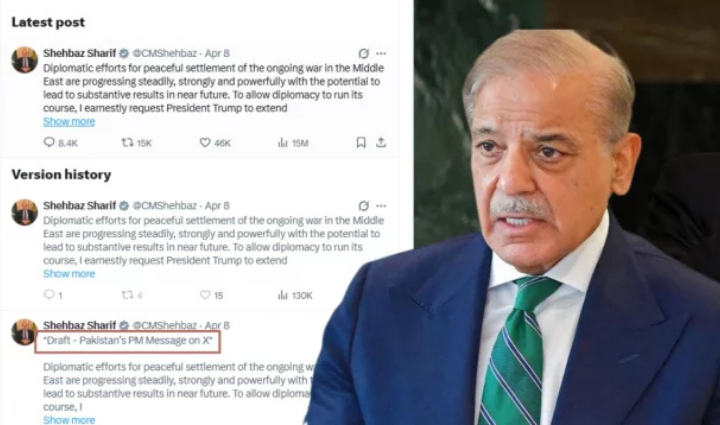Expand draft version post with Show more
This screenshot has height=425, width=720.
[x=69, y=419]
